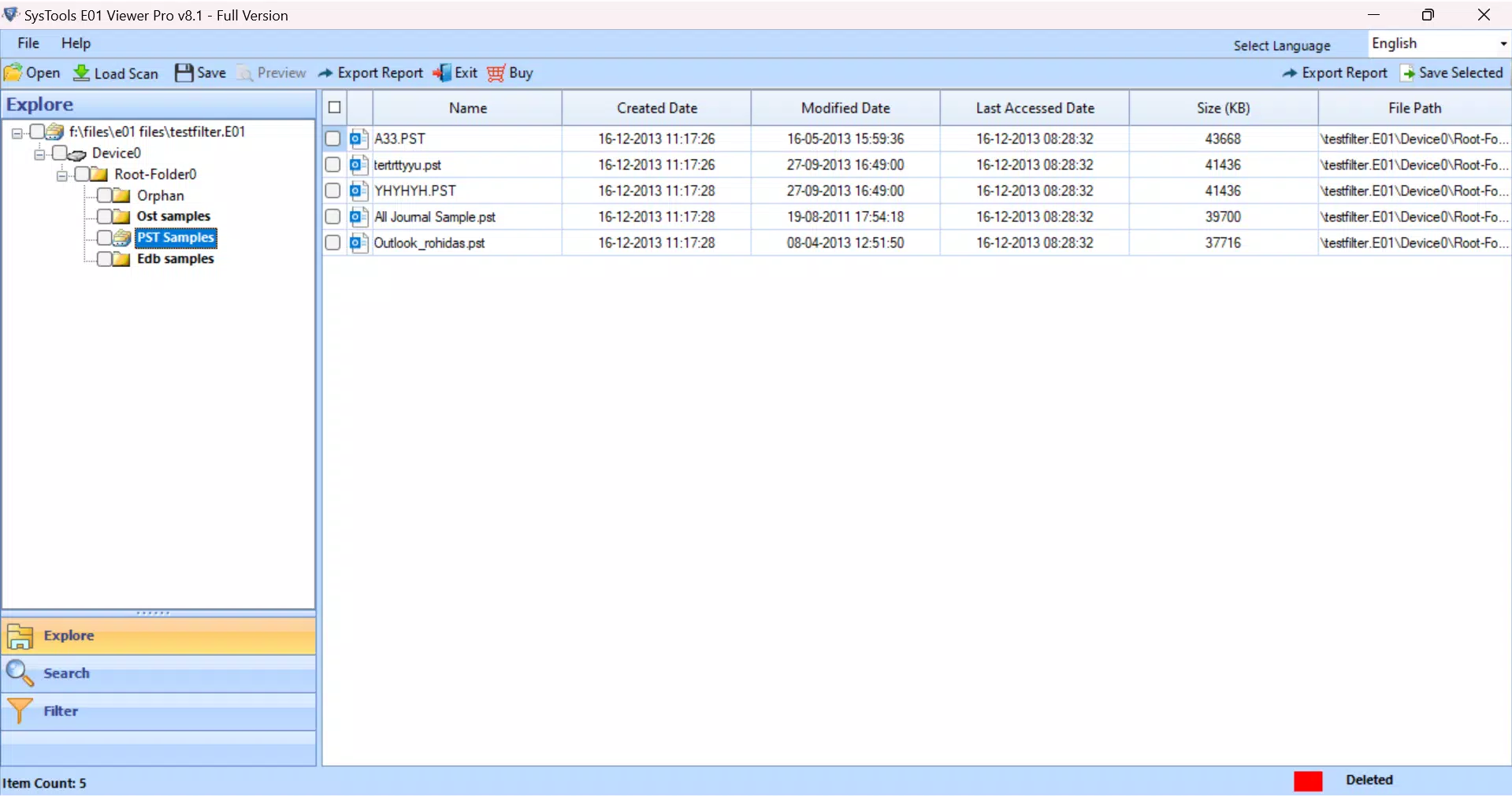The height and width of the screenshot is (797, 1512).
Task: Click the Open folder icon in toolbar
Action: point(13,73)
